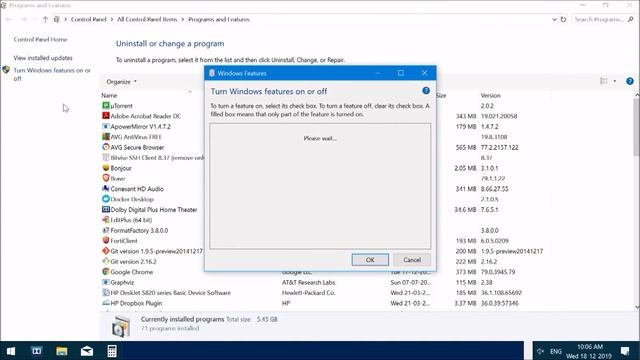Select the Google Chrome icon in list
Screen dimensions: 640x360
coord(106,271)
